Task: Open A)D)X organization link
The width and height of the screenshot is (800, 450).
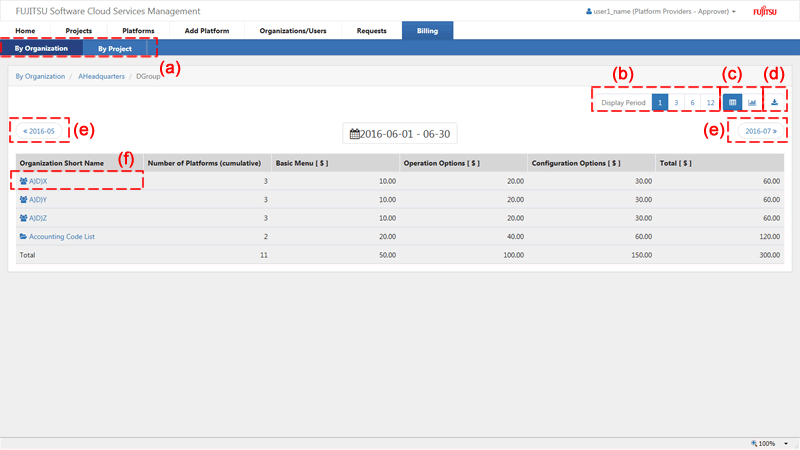Action: point(38,181)
